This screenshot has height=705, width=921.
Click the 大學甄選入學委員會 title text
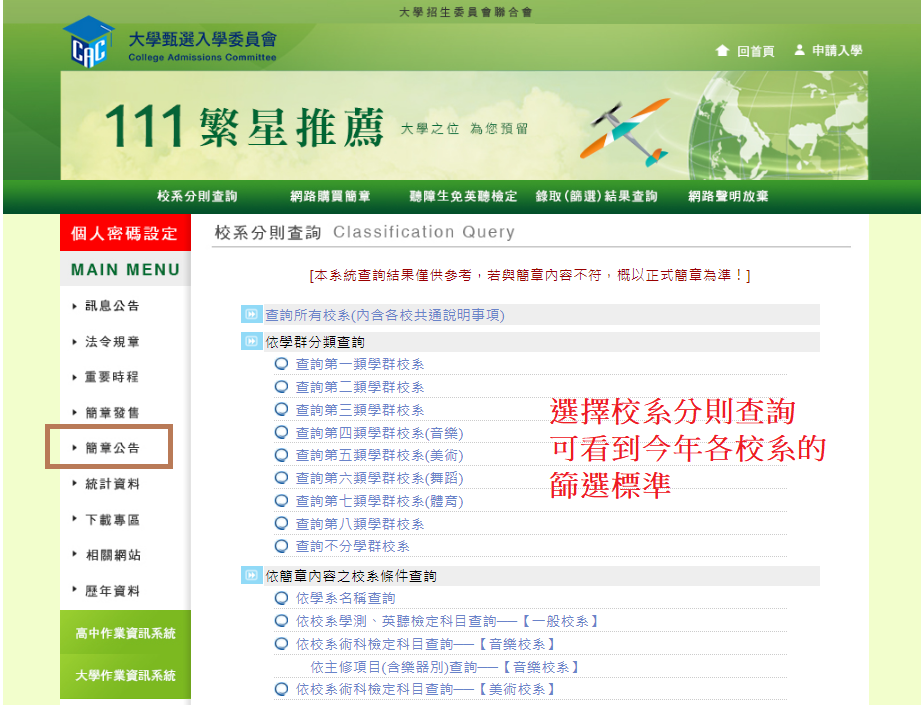click(x=202, y=39)
